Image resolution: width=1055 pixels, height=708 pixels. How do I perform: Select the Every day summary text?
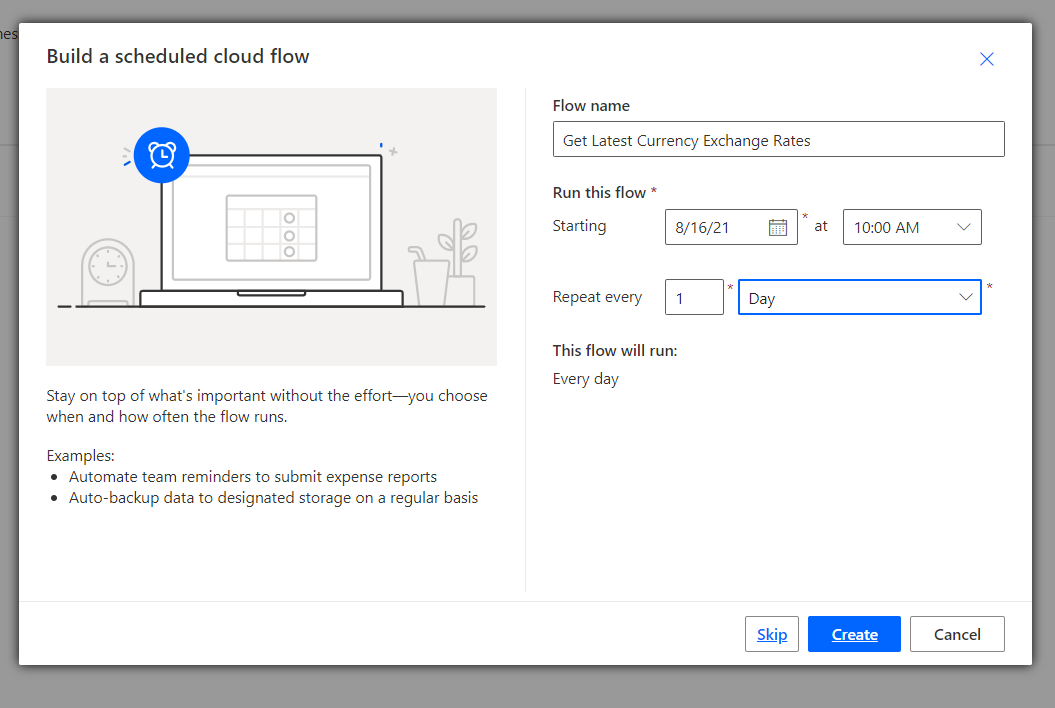pyautogui.click(x=585, y=378)
